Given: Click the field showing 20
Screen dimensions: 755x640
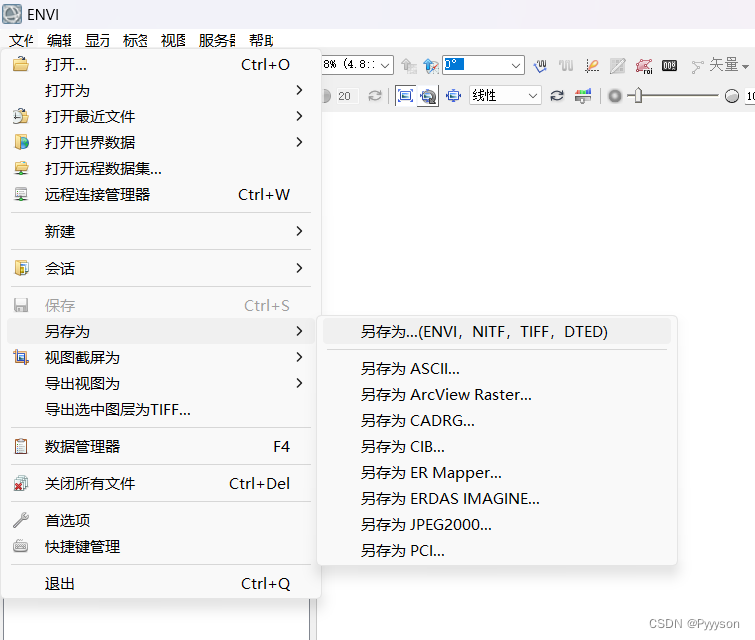Looking at the screenshot, I should (x=346, y=96).
